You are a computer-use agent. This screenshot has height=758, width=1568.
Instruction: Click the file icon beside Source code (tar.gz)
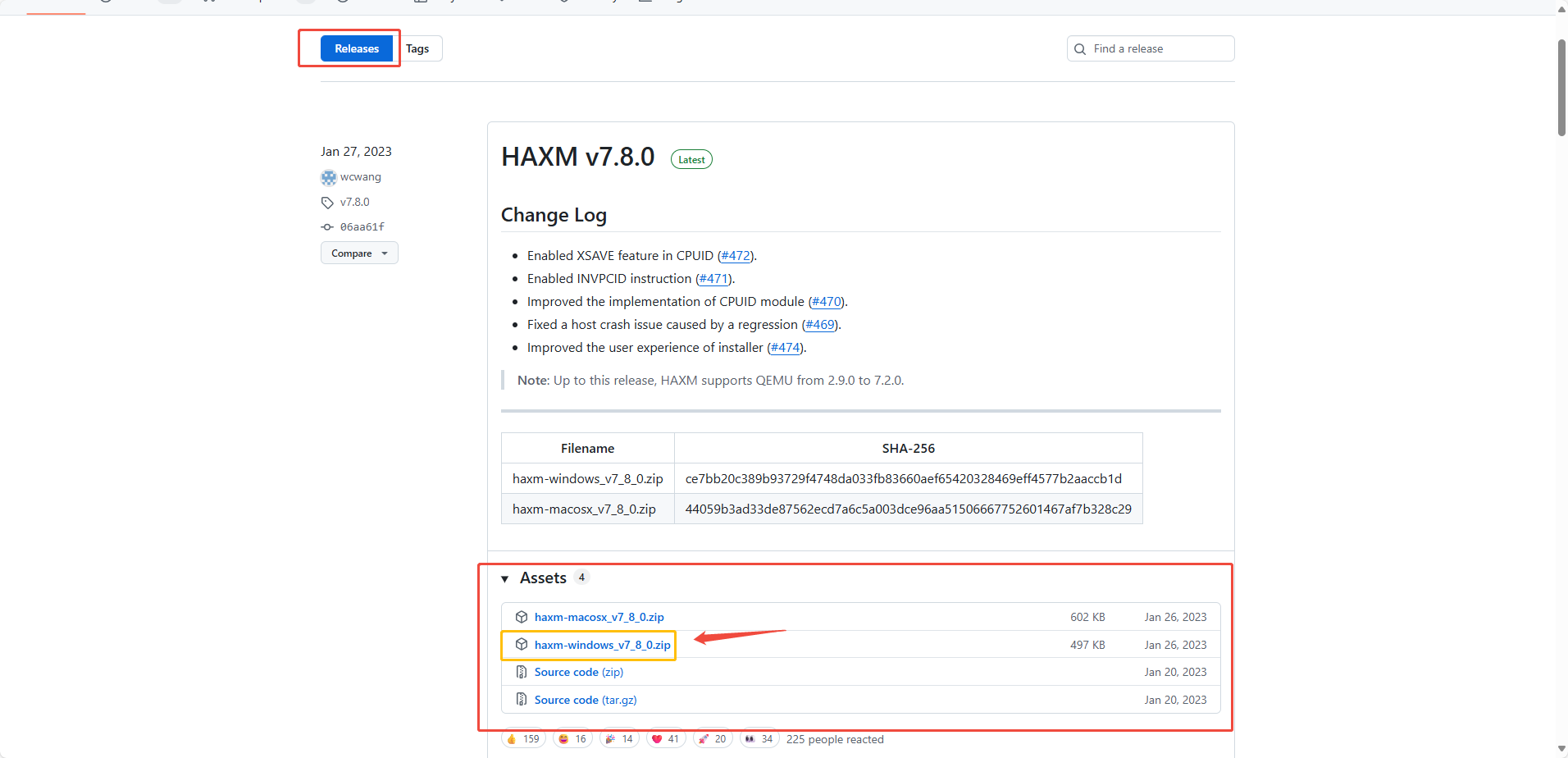pos(522,700)
